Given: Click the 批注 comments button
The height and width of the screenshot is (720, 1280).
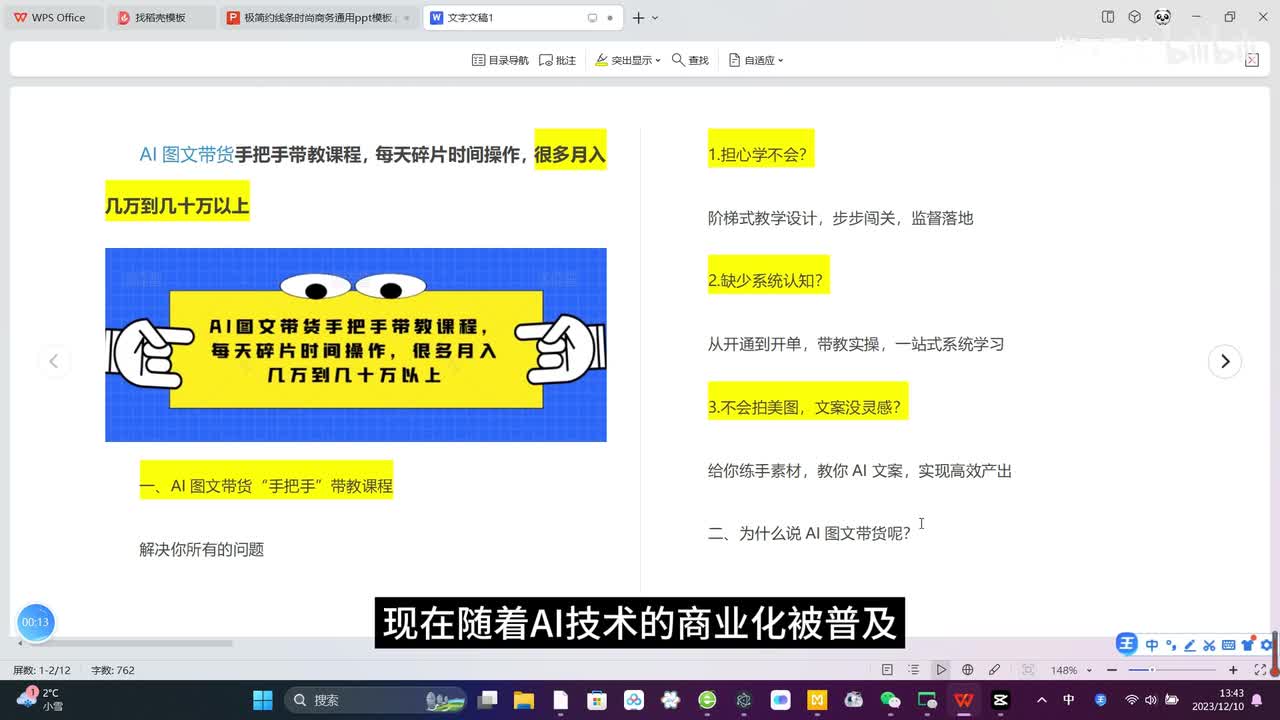Looking at the screenshot, I should pos(557,60).
